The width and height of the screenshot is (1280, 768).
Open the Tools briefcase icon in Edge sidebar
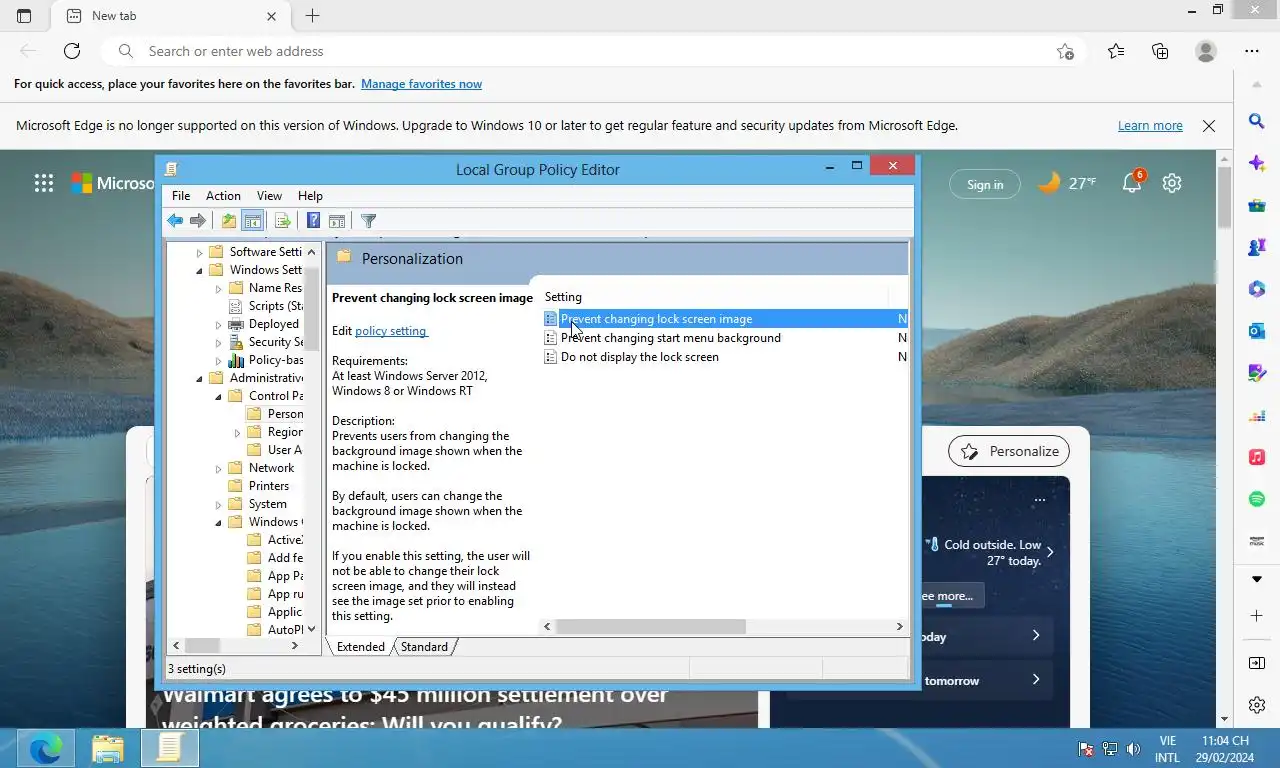1257,205
